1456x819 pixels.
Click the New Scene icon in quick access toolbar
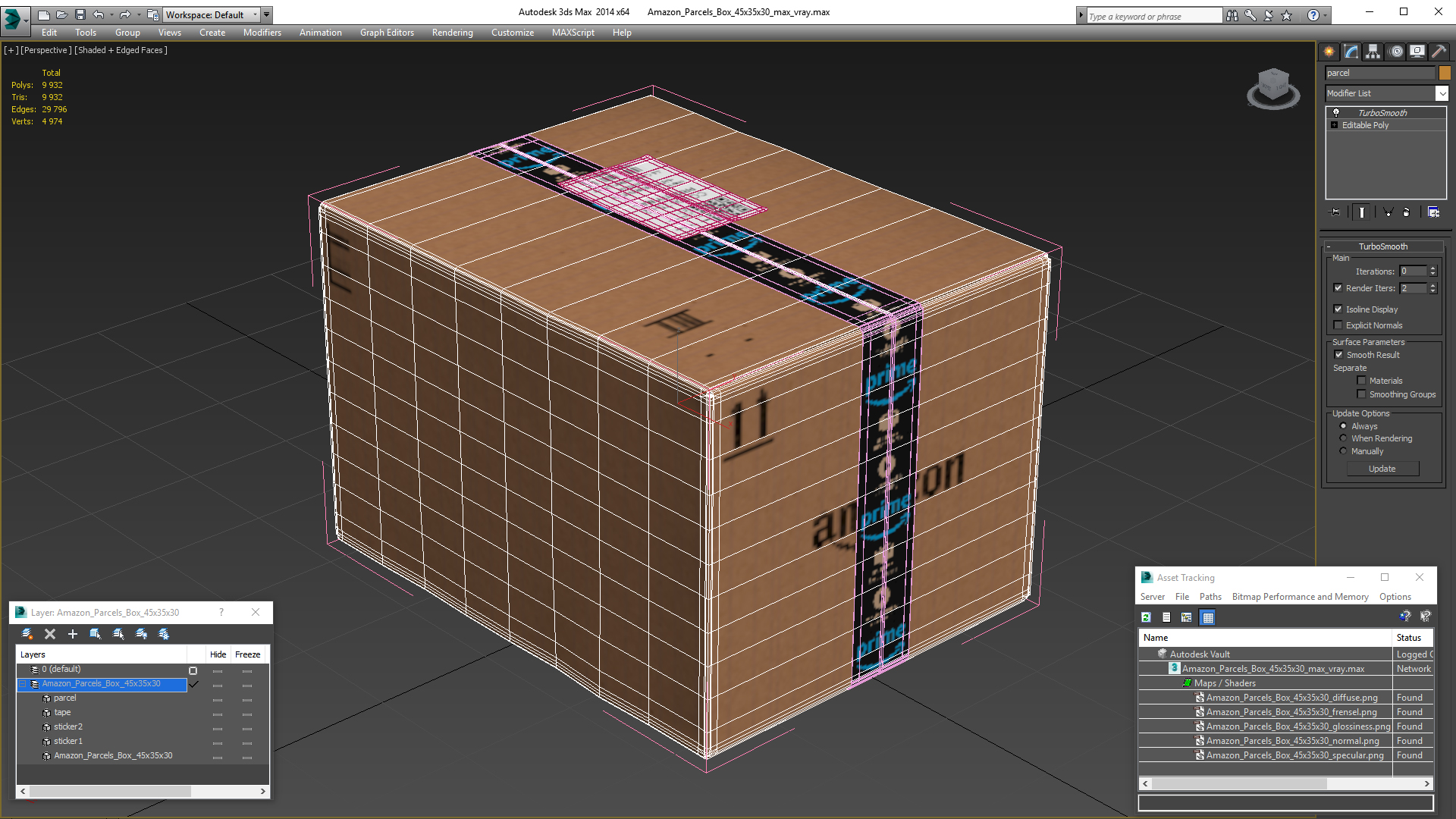[43, 14]
